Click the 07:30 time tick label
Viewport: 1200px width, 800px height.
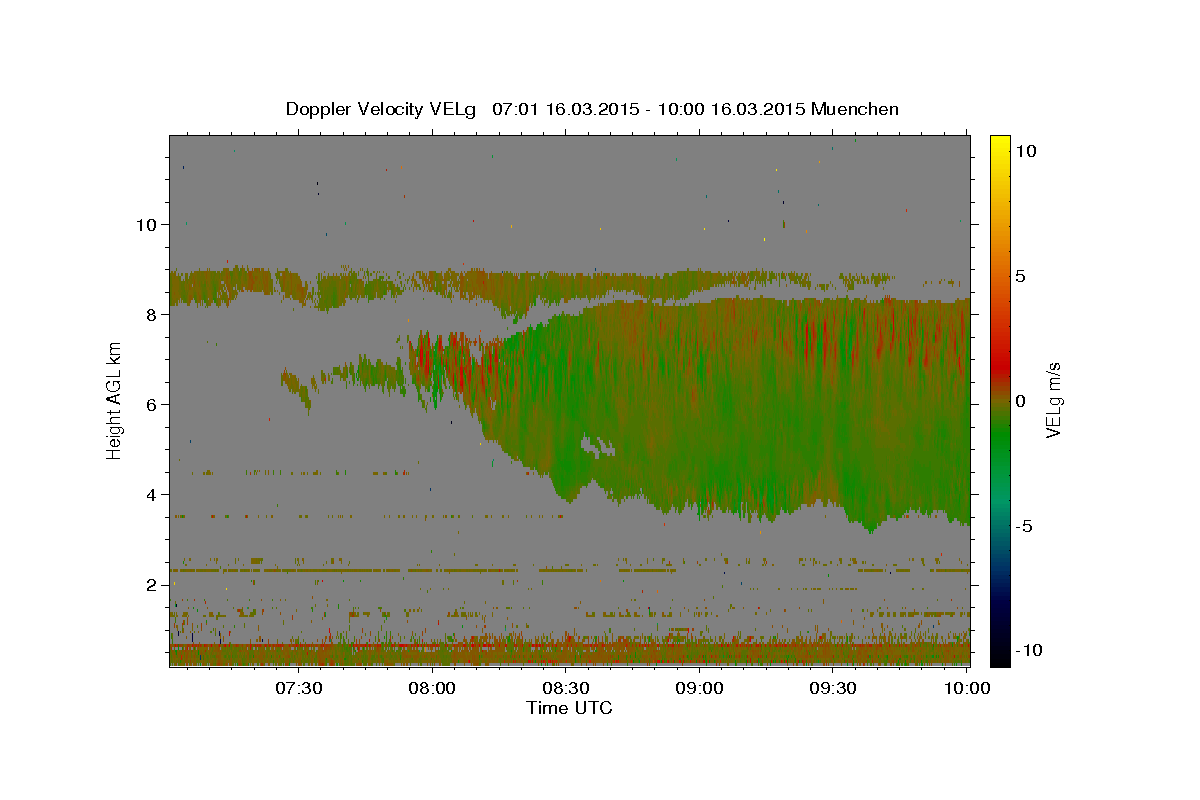click(299, 688)
